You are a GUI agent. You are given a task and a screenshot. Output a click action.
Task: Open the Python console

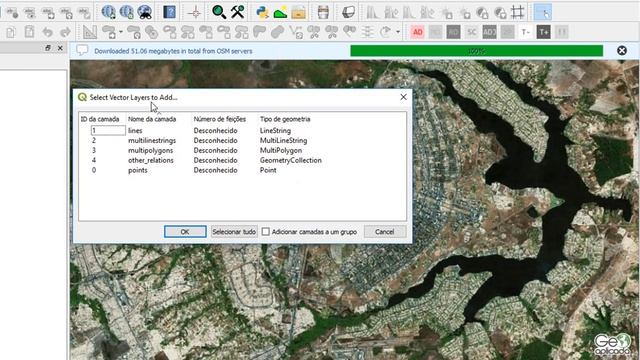(x=262, y=12)
